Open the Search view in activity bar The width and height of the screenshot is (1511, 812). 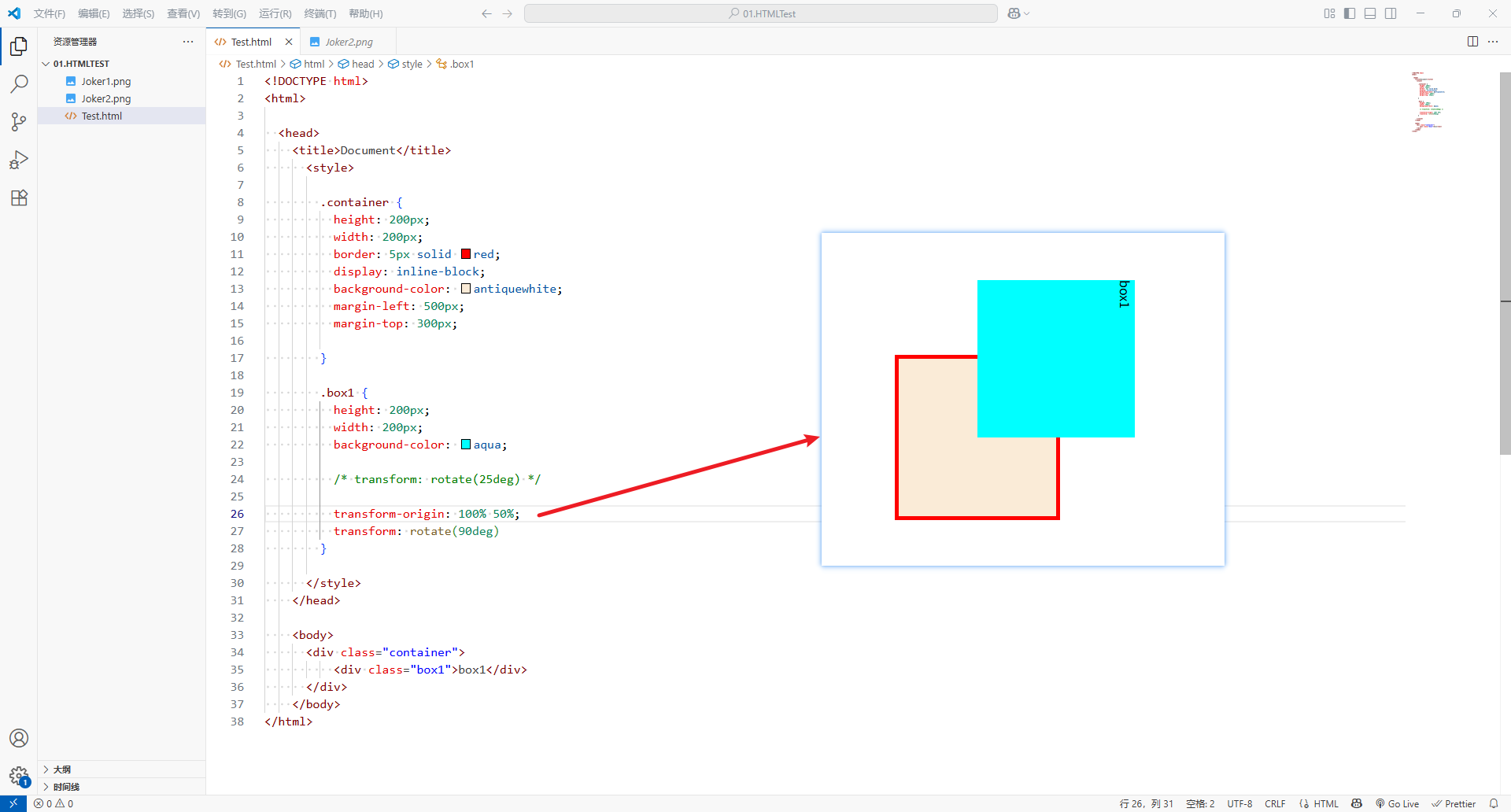19,84
